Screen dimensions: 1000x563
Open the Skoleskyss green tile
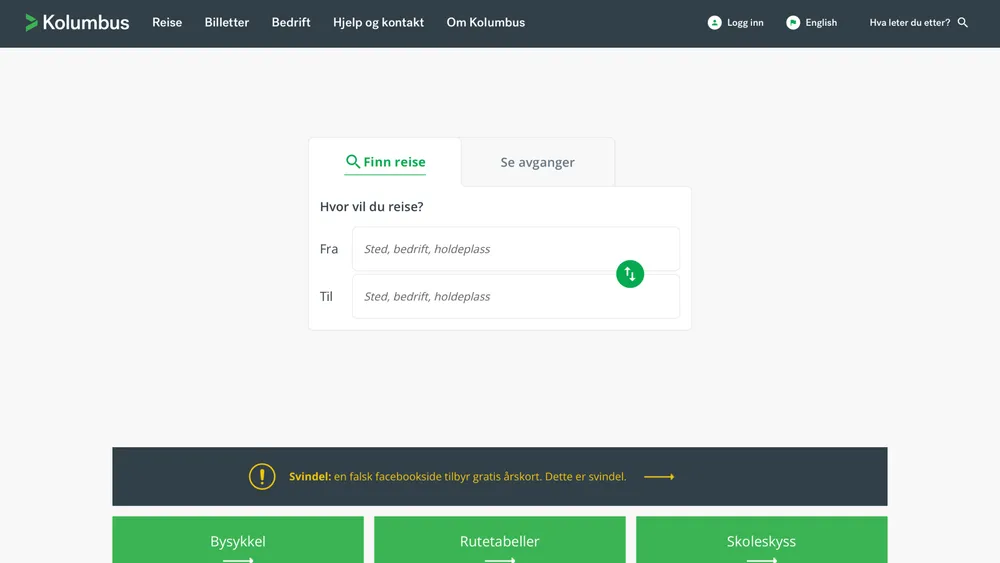pos(761,541)
